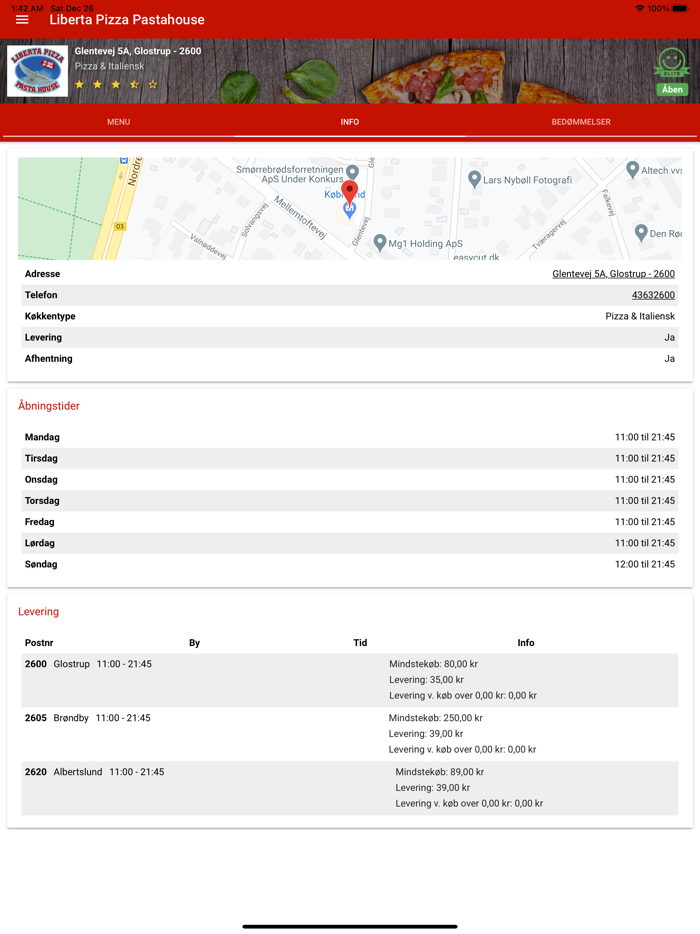Image resolution: width=700 pixels, height=934 pixels.
Task: Open the hamburger navigation menu
Action: [x=22, y=20]
